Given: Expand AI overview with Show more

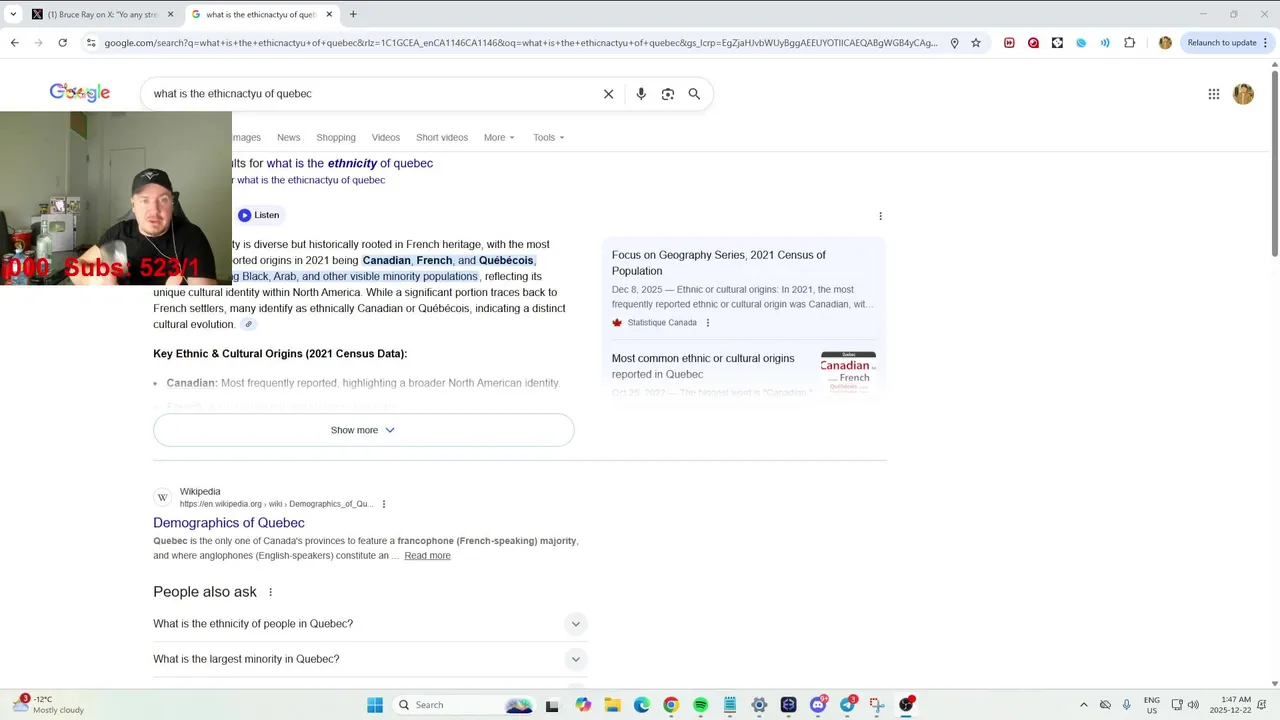Looking at the screenshot, I should [363, 430].
